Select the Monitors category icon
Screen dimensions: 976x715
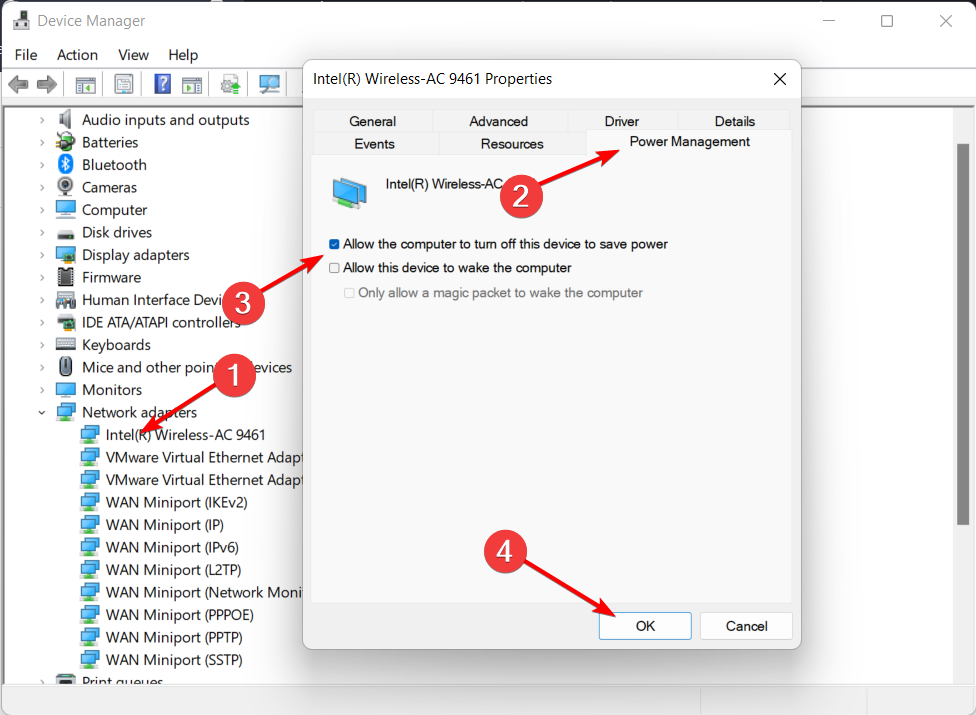(65, 390)
